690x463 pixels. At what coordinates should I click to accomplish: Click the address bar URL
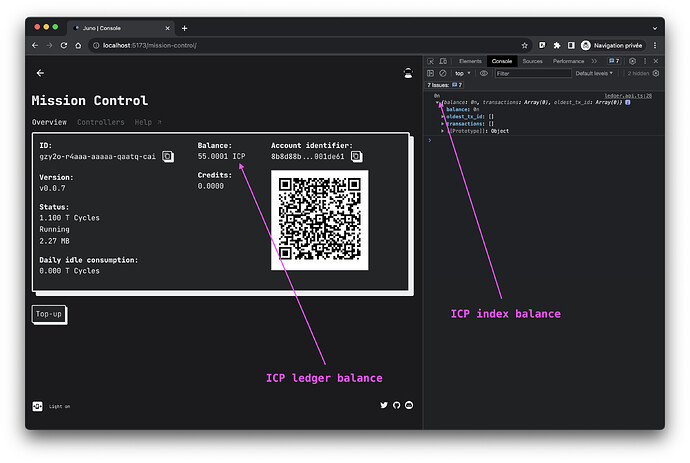tap(150, 45)
